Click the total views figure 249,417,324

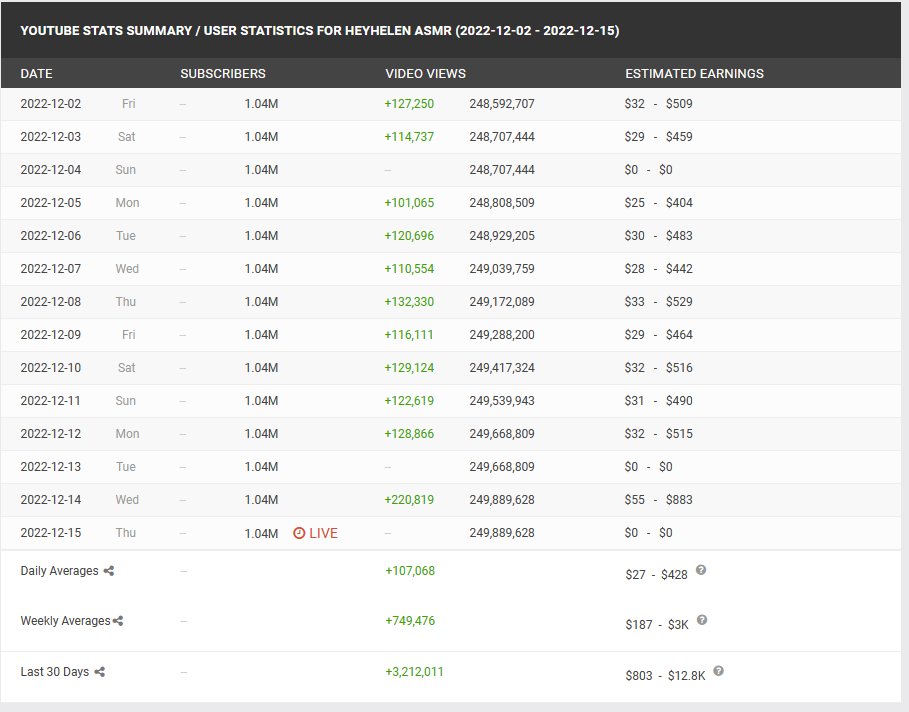point(502,368)
